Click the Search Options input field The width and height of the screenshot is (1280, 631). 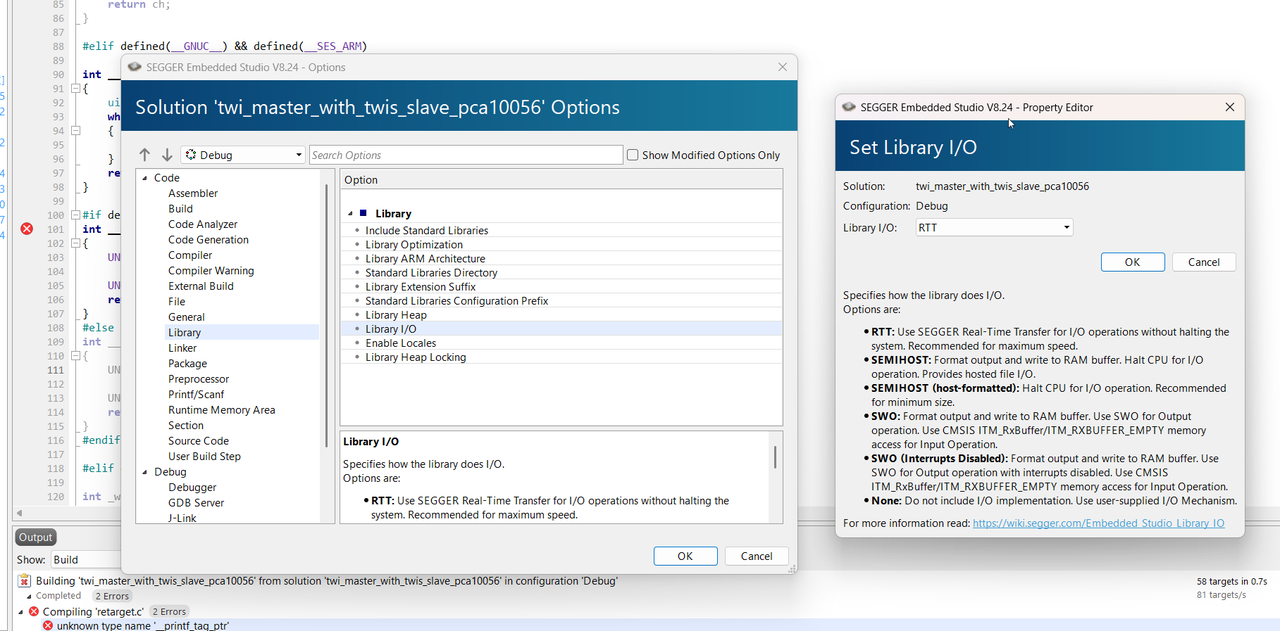pyautogui.click(x=465, y=155)
